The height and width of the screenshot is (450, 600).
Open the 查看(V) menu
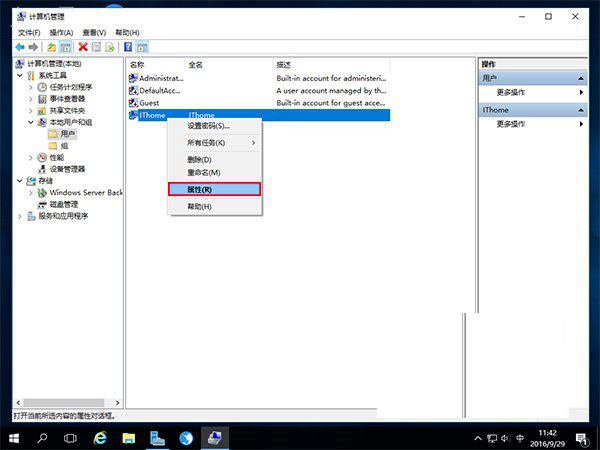pyautogui.click(x=94, y=33)
